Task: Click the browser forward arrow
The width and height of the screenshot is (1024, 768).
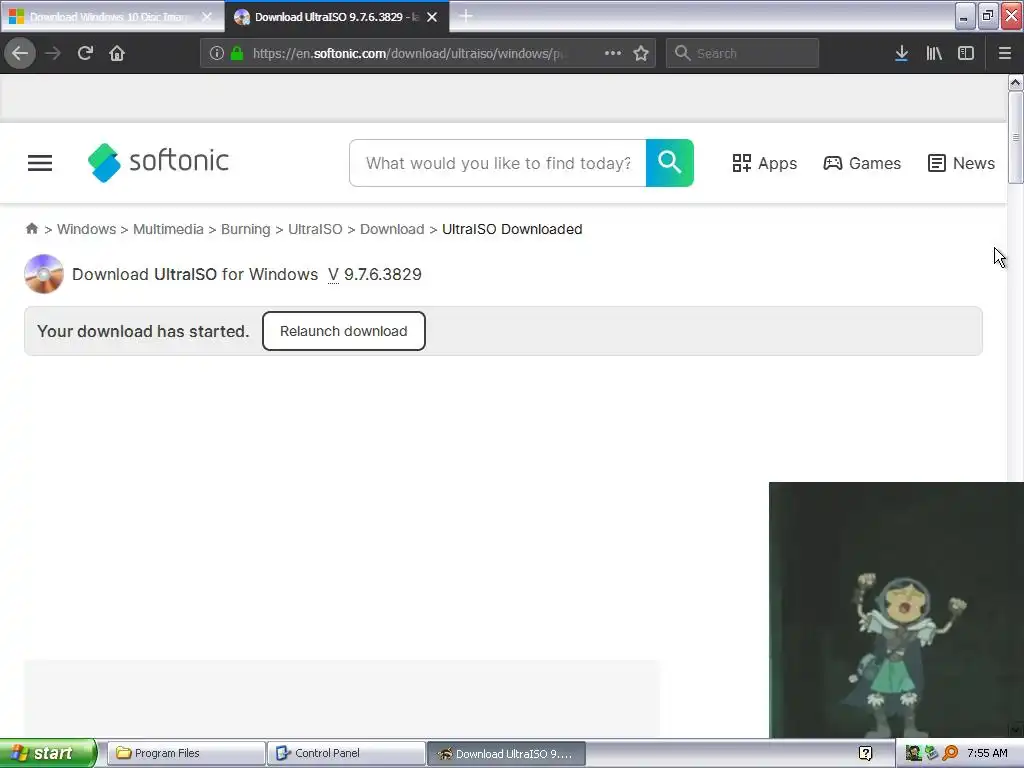Action: coord(53,53)
